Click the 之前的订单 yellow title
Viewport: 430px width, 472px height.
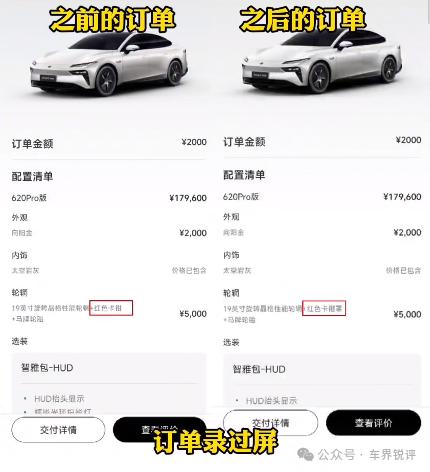tap(112, 20)
